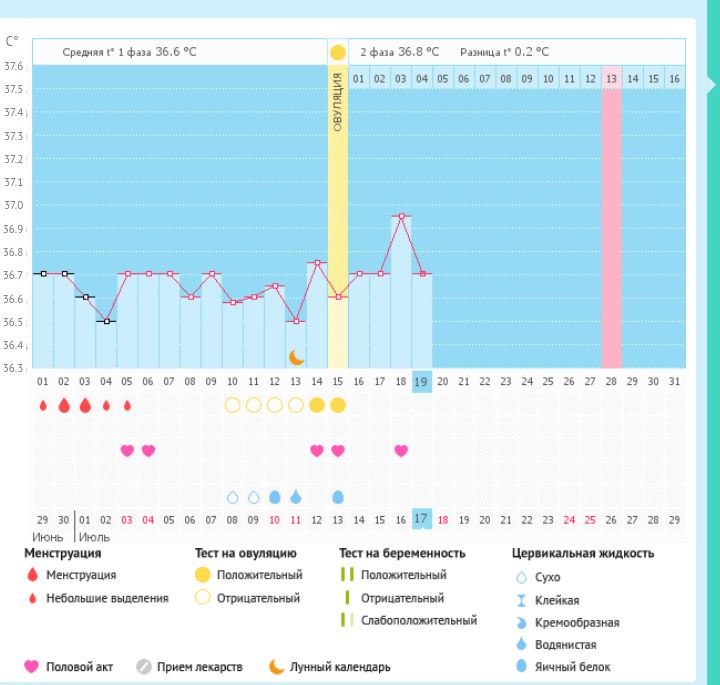This screenshot has height=685, width=720.
Task: Select the menstruation drop on cycle day 02
Action: pyautogui.click(x=64, y=405)
